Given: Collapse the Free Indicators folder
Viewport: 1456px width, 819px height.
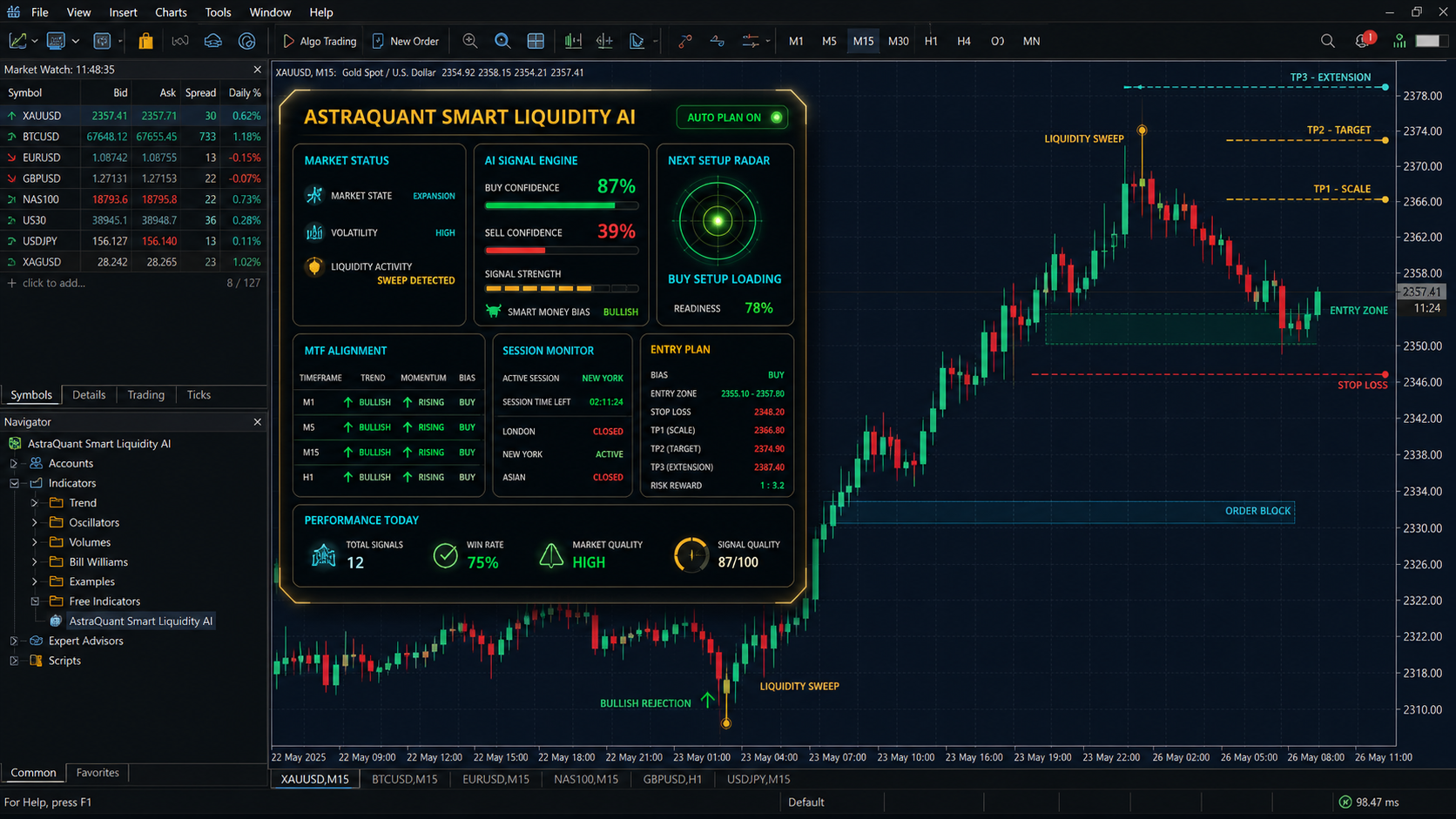Looking at the screenshot, I should pos(35,601).
